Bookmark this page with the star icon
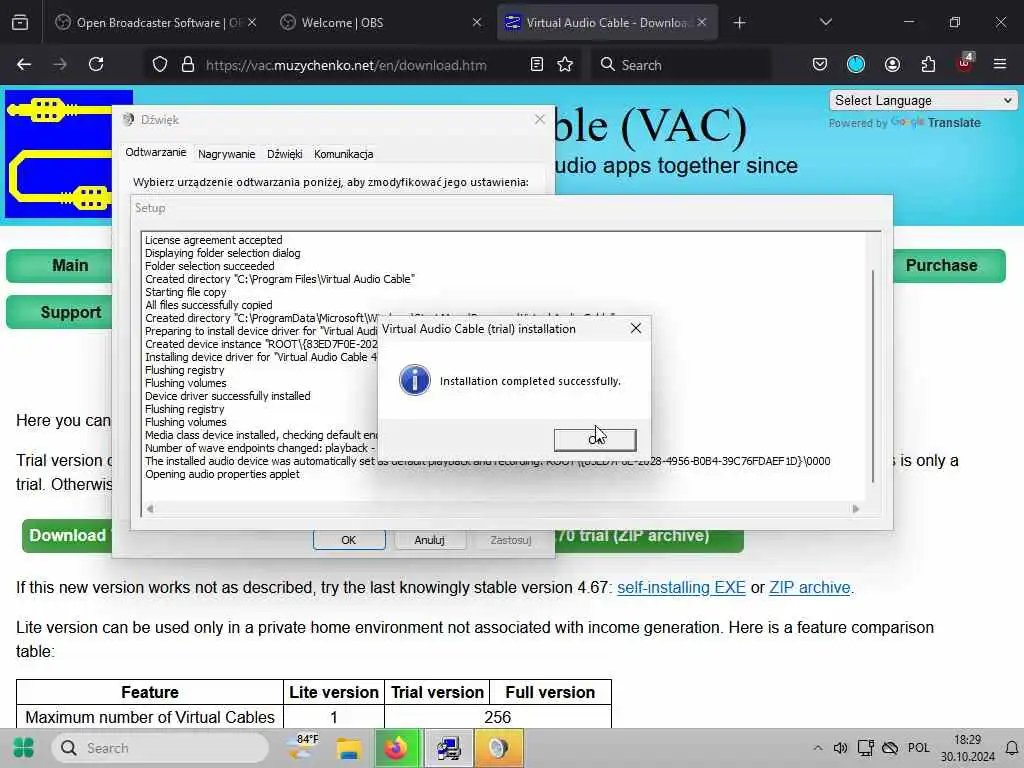 [x=565, y=65]
